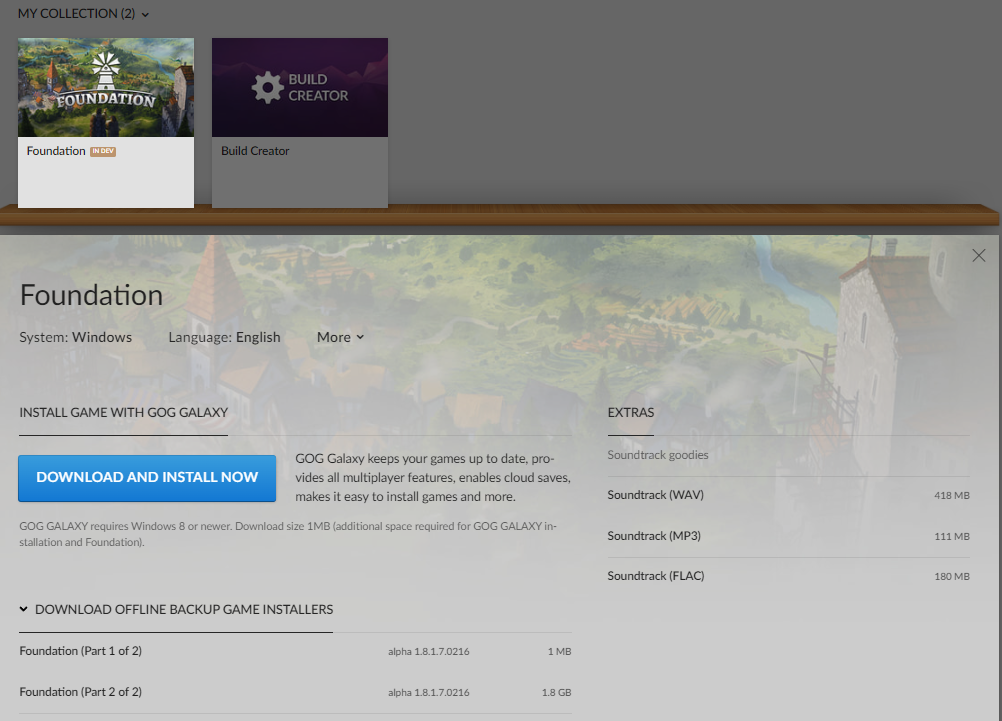Expand the More dropdown menu

(340, 337)
